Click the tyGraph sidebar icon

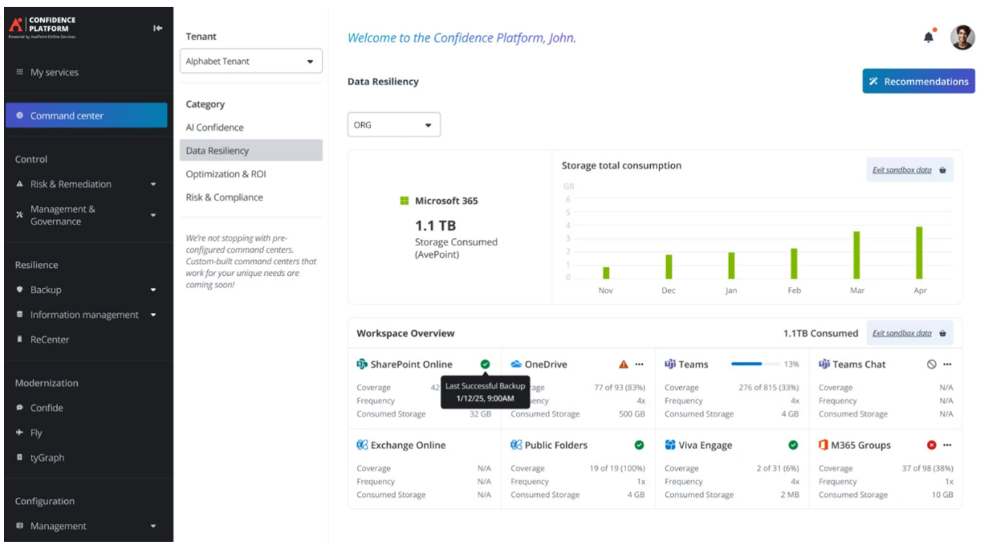[x=19, y=457]
